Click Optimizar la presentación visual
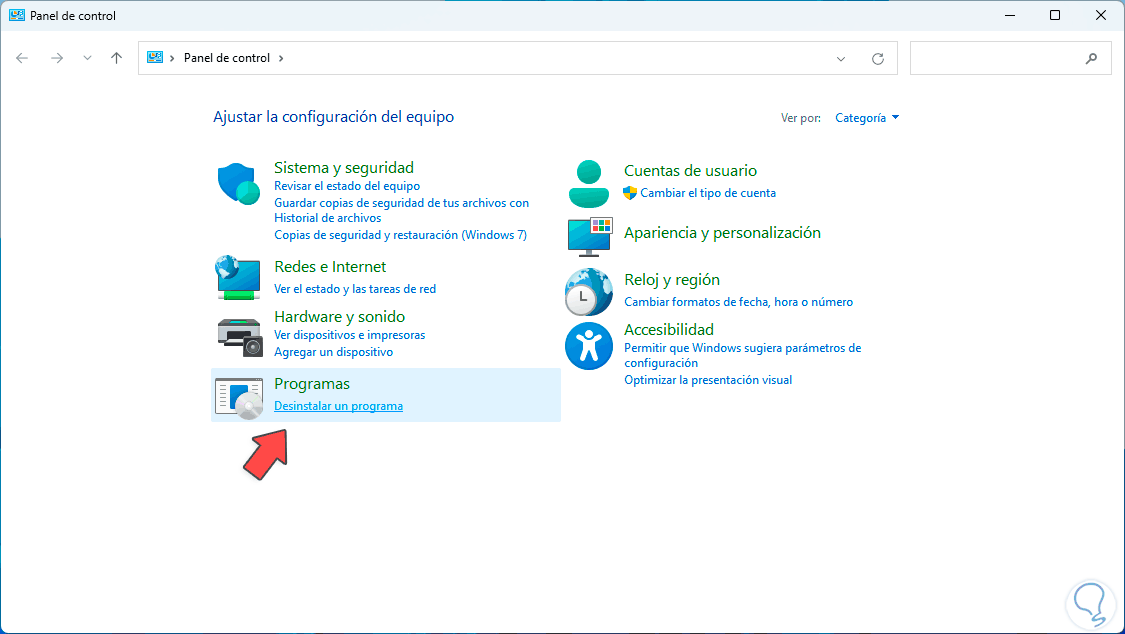 click(x=708, y=380)
